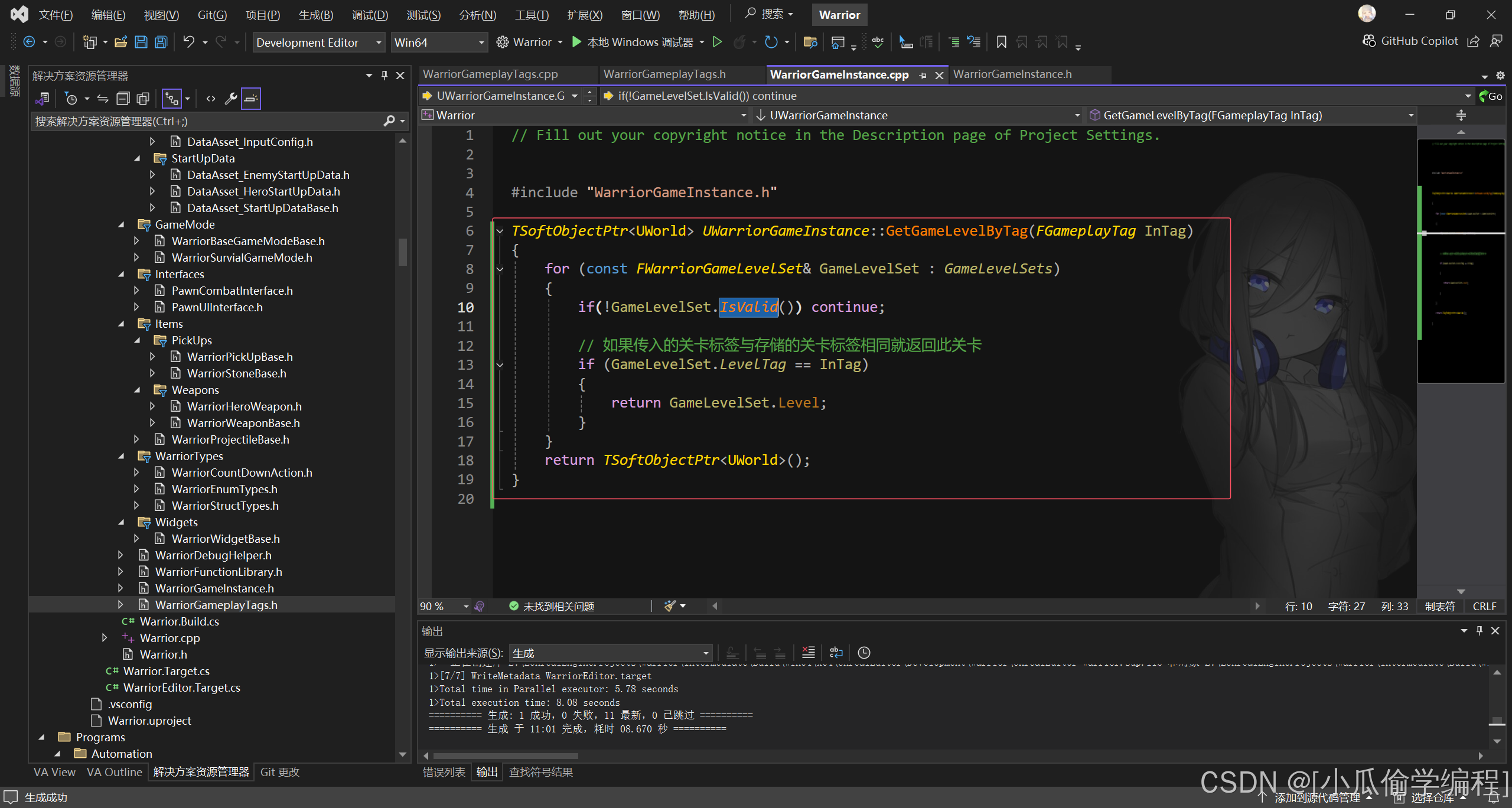Click the Undo arrow icon
The image size is (1512, 808).
tap(188, 42)
